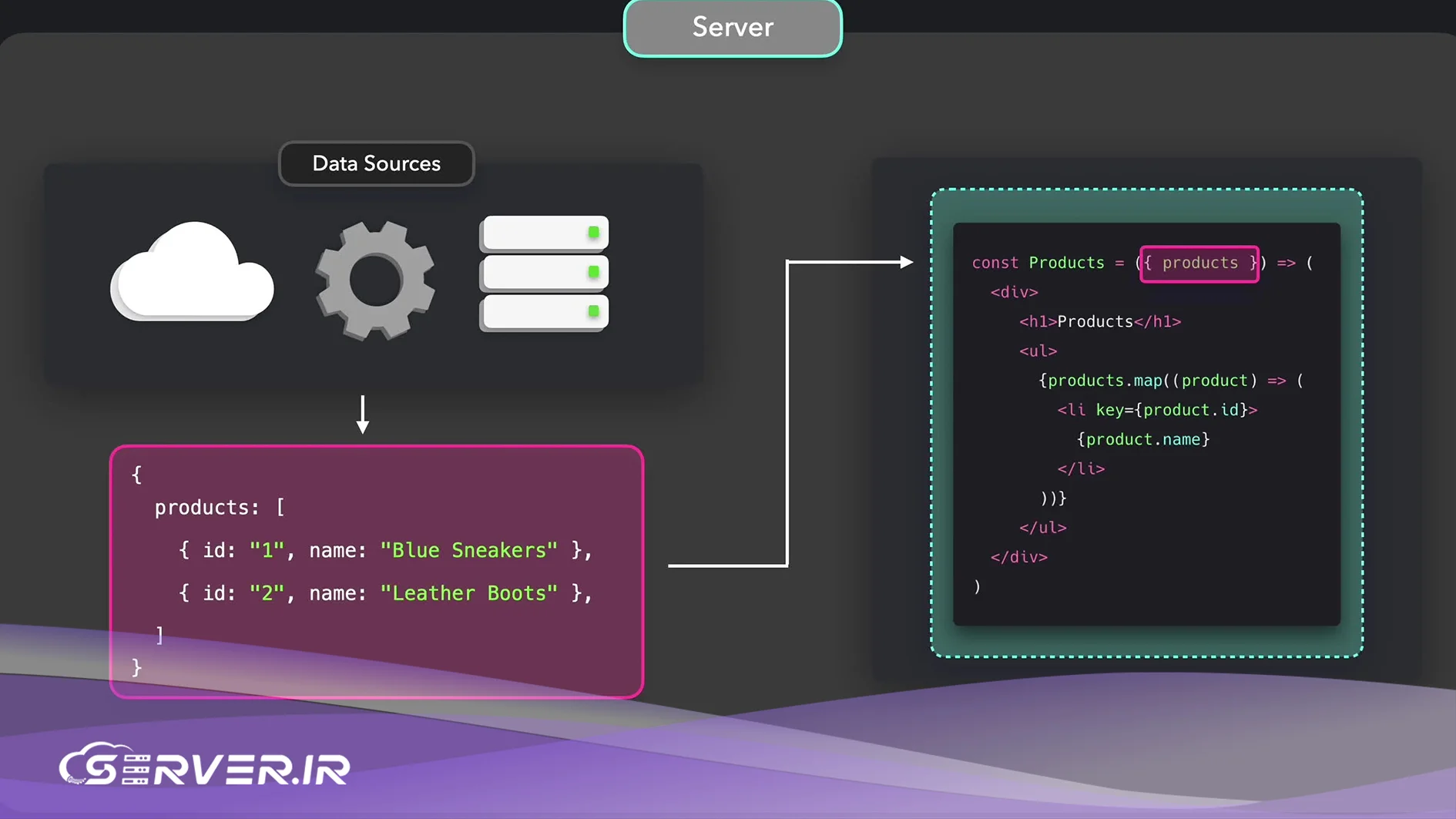Click the "Blue Sneakers" string in JSON
Screen dimensions: 1456x819
[x=468, y=550]
